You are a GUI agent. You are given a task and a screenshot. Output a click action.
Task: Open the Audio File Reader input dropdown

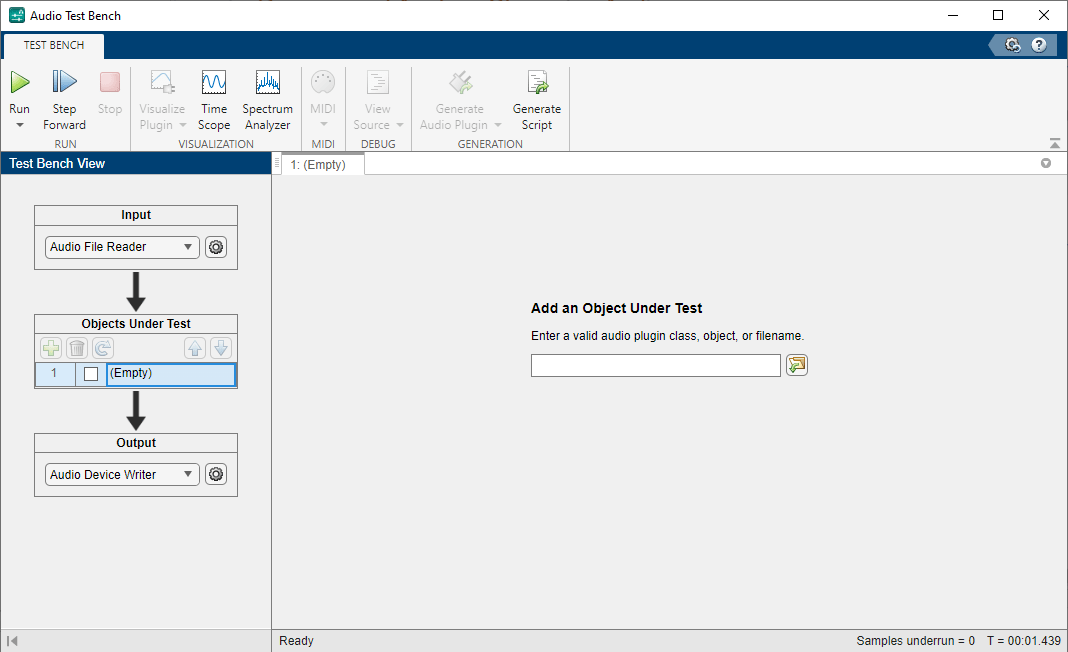(x=122, y=247)
